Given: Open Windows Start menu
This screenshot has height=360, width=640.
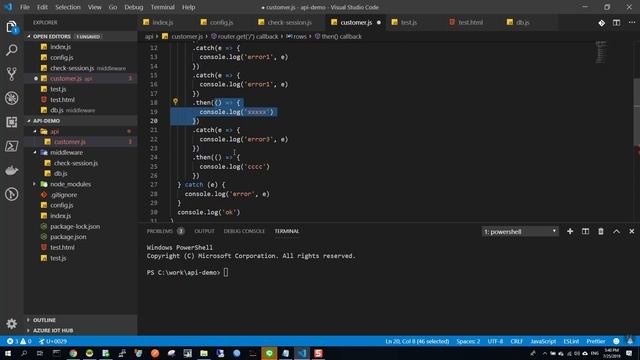Looking at the screenshot, I should 8,353.
